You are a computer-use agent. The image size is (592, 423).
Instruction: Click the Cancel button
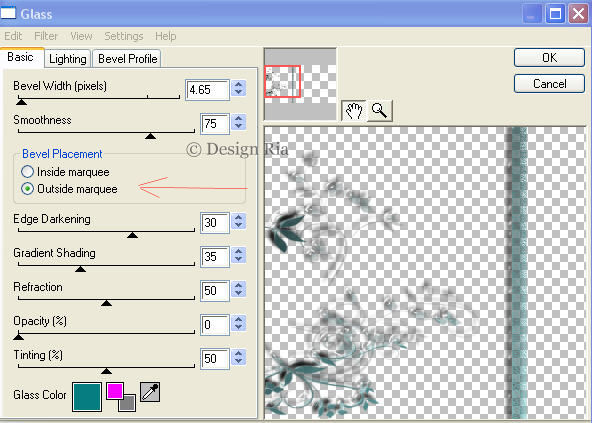pyautogui.click(x=549, y=83)
